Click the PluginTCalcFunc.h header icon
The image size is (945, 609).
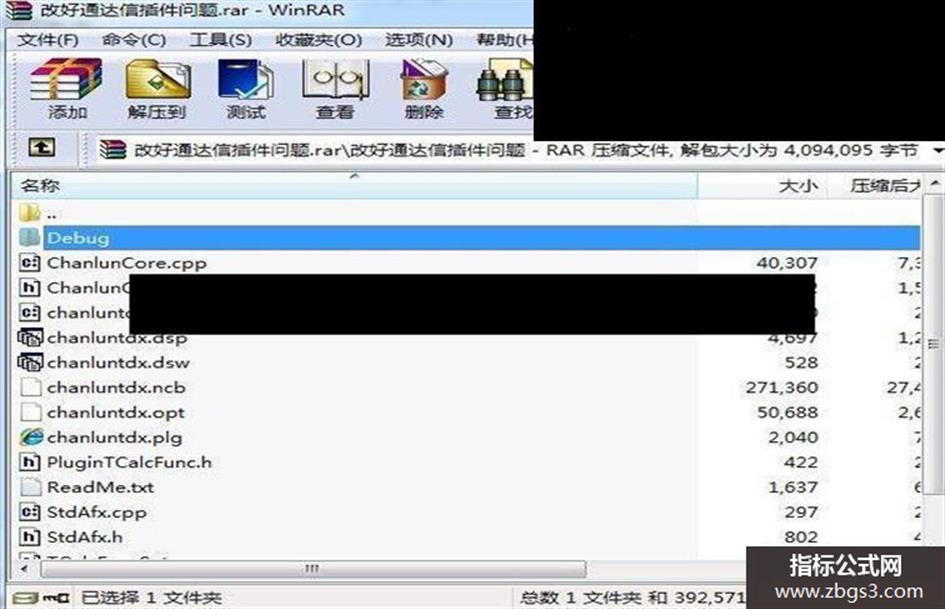click(30, 462)
